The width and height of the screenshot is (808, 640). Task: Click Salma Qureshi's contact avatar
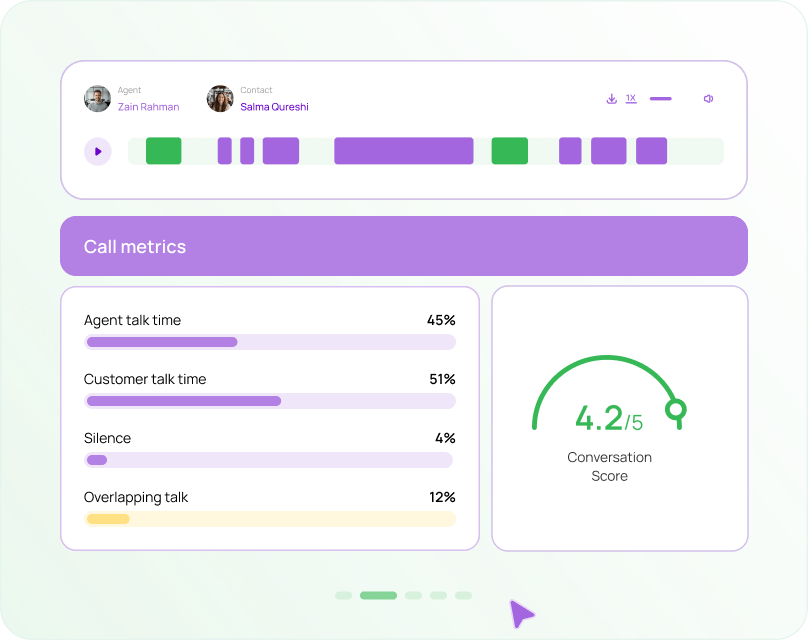(x=220, y=98)
